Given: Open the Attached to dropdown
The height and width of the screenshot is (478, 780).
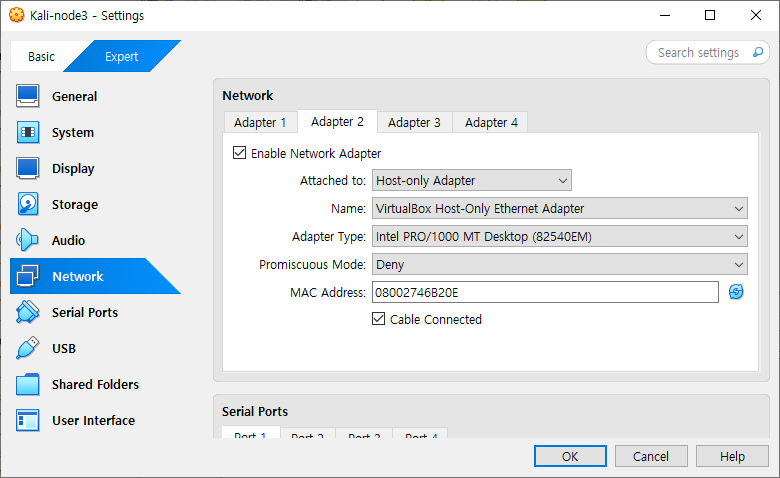Looking at the screenshot, I should pyautogui.click(x=472, y=180).
